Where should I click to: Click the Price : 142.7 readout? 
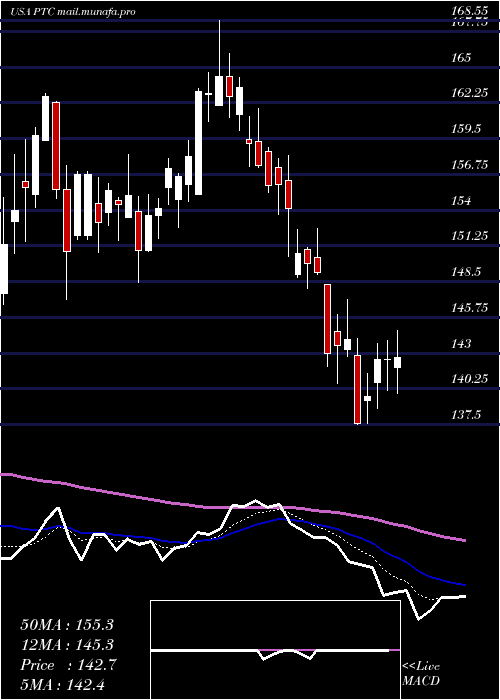coord(68,665)
